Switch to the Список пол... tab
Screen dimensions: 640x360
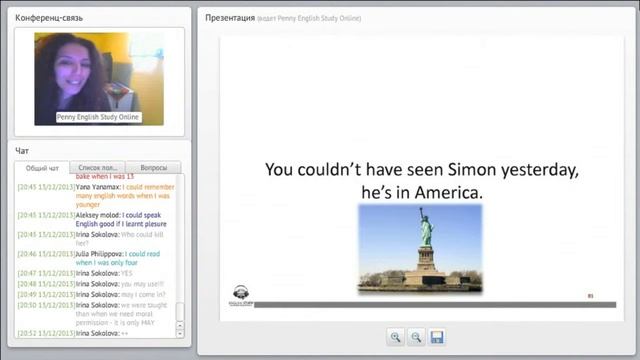(98, 167)
